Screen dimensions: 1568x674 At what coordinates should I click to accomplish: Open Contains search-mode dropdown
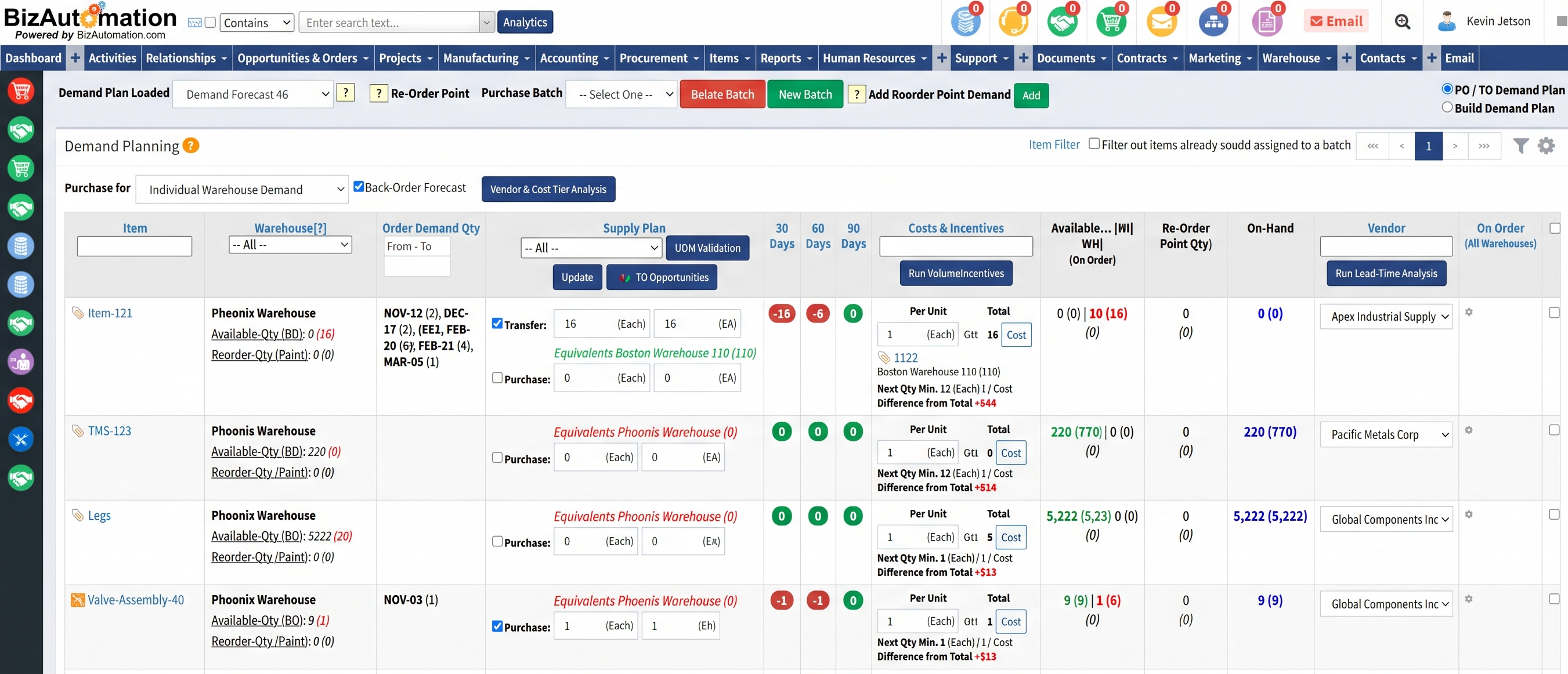tap(257, 23)
